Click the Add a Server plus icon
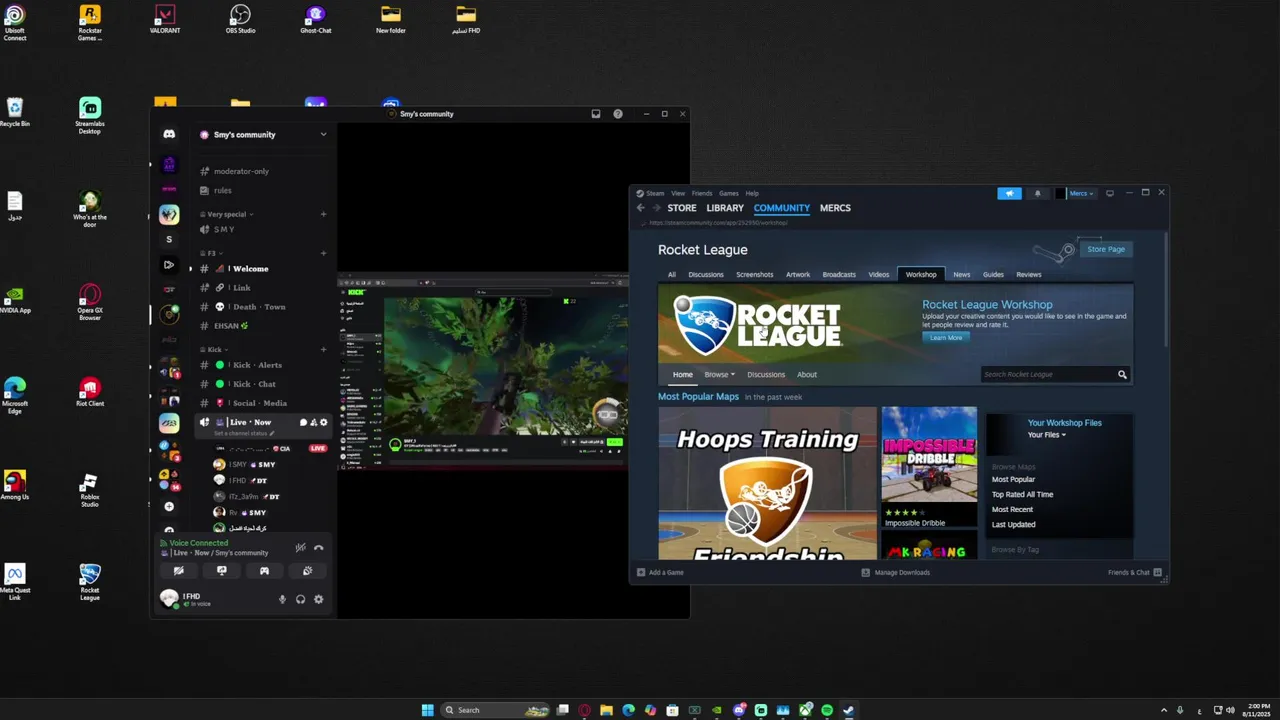Image resolution: width=1280 pixels, height=720 pixels. tap(169, 507)
